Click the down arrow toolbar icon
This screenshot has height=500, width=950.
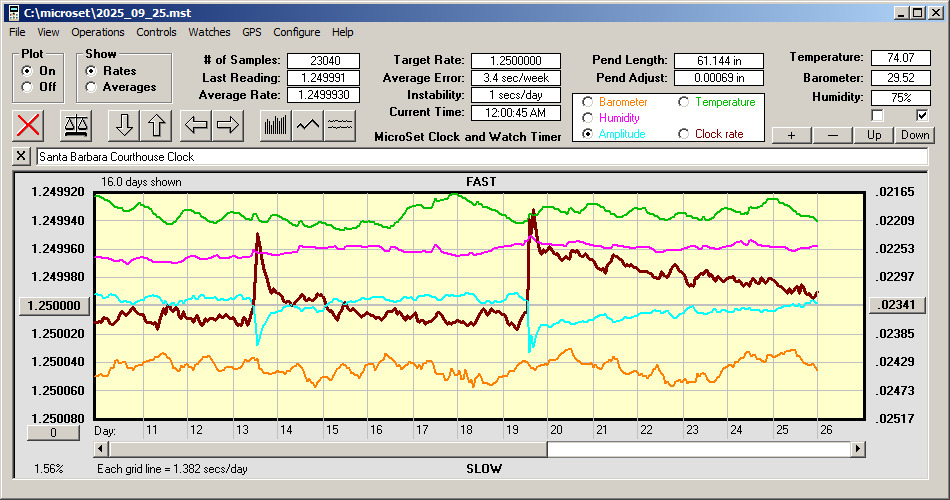coord(125,125)
